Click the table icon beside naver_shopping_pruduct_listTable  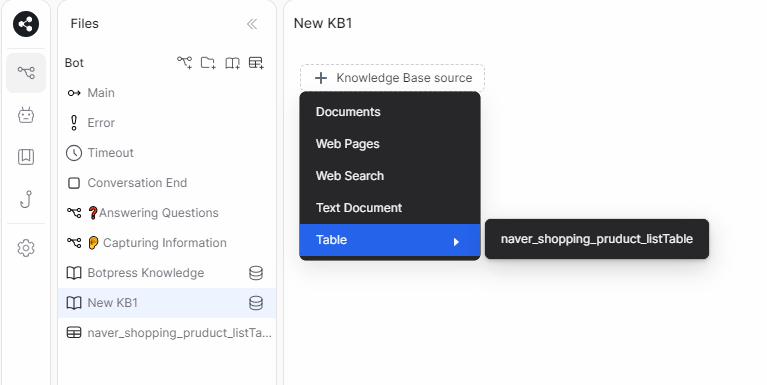coord(74,333)
